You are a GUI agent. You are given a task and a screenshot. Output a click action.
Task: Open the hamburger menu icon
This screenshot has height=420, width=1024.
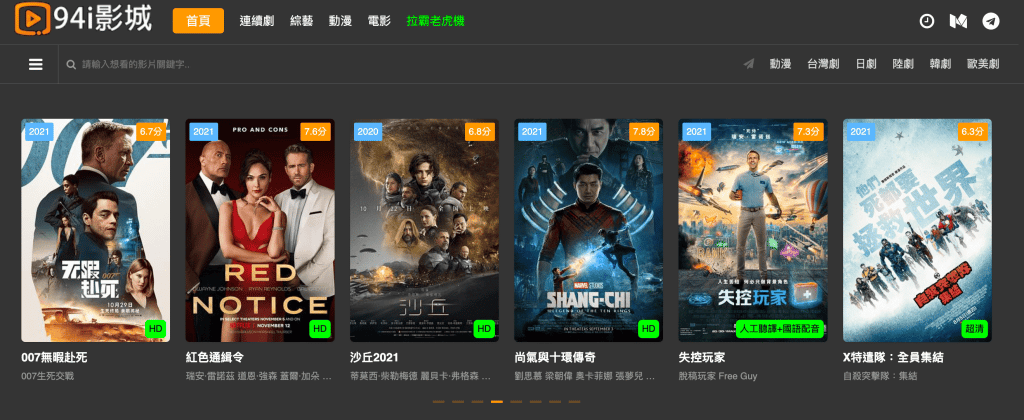(x=36, y=64)
